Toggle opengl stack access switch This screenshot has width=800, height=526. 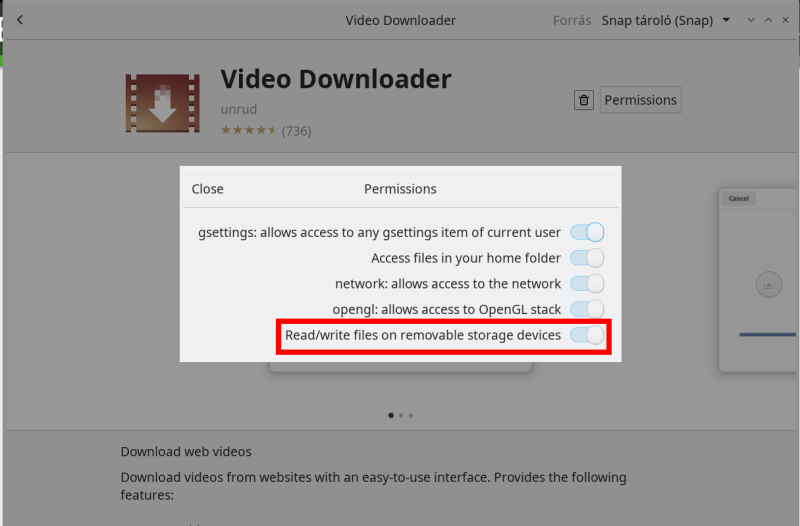pos(587,309)
